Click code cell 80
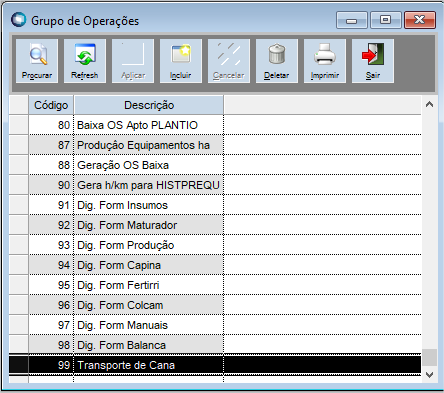 tap(51, 125)
